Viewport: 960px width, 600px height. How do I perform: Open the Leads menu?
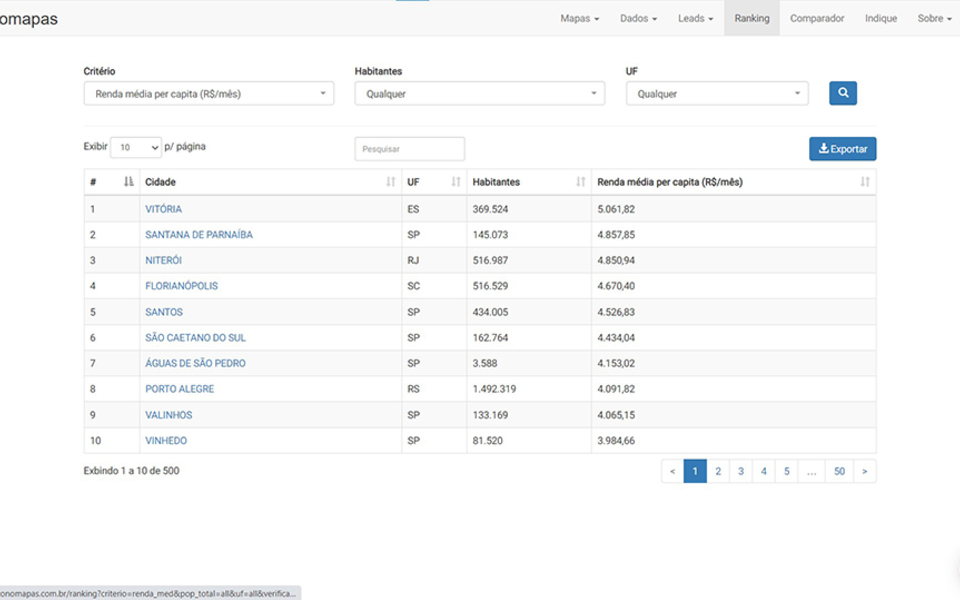click(695, 18)
